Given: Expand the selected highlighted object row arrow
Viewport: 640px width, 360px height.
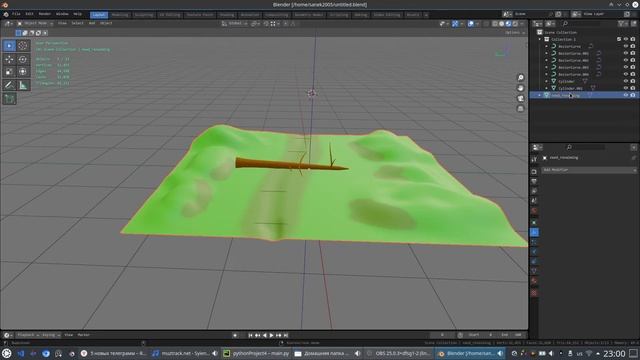Looking at the screenshot, I should point(540,95).
